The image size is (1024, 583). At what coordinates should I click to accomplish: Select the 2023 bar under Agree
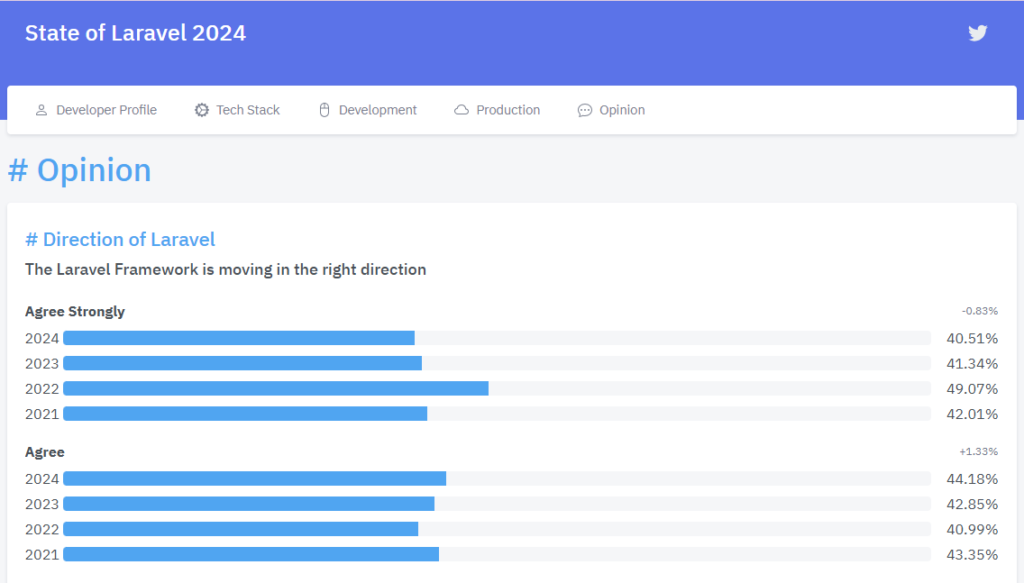coord(249,504)
